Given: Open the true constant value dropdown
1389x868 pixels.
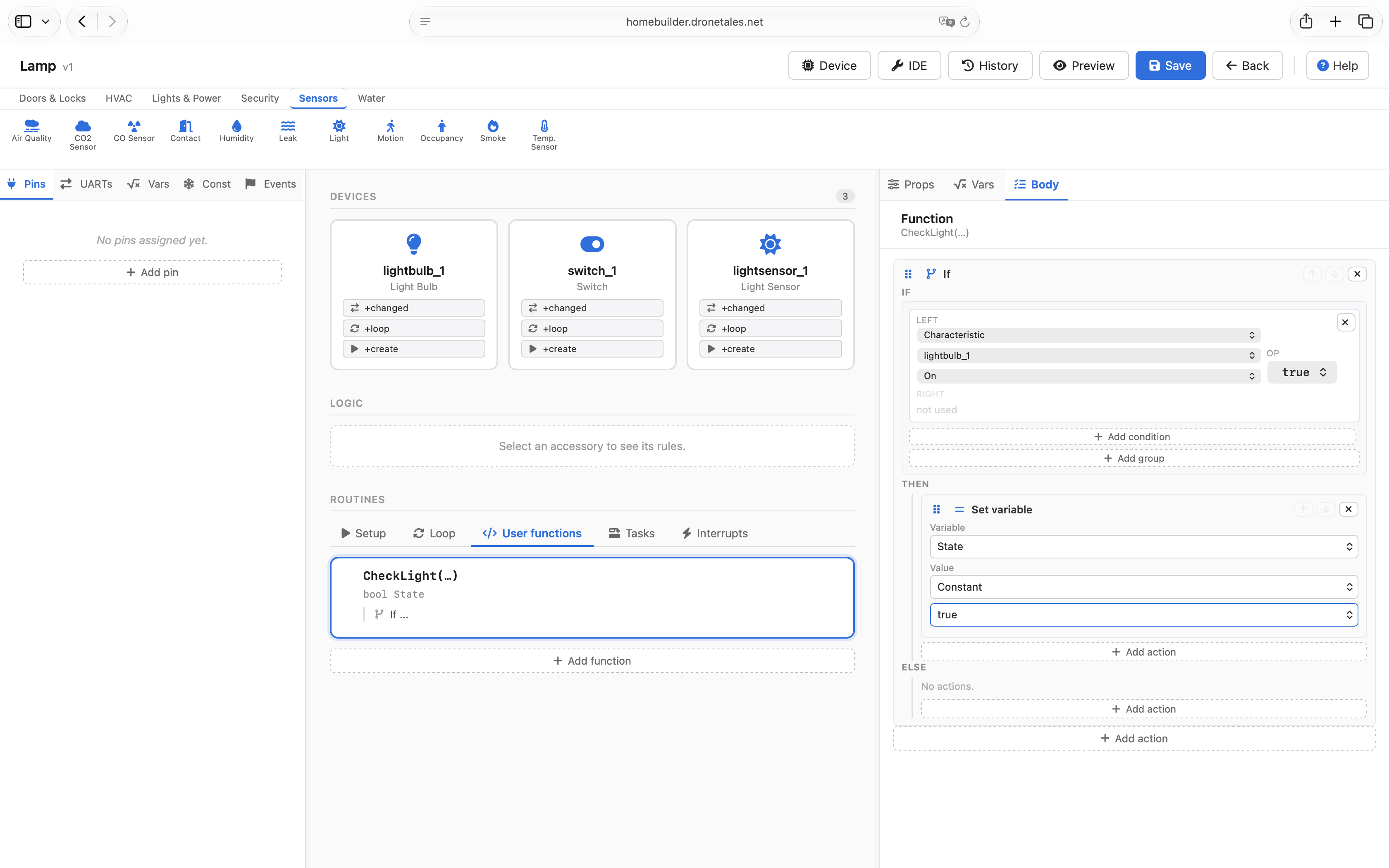Looking at the screenshot, I should (1143, 614).
